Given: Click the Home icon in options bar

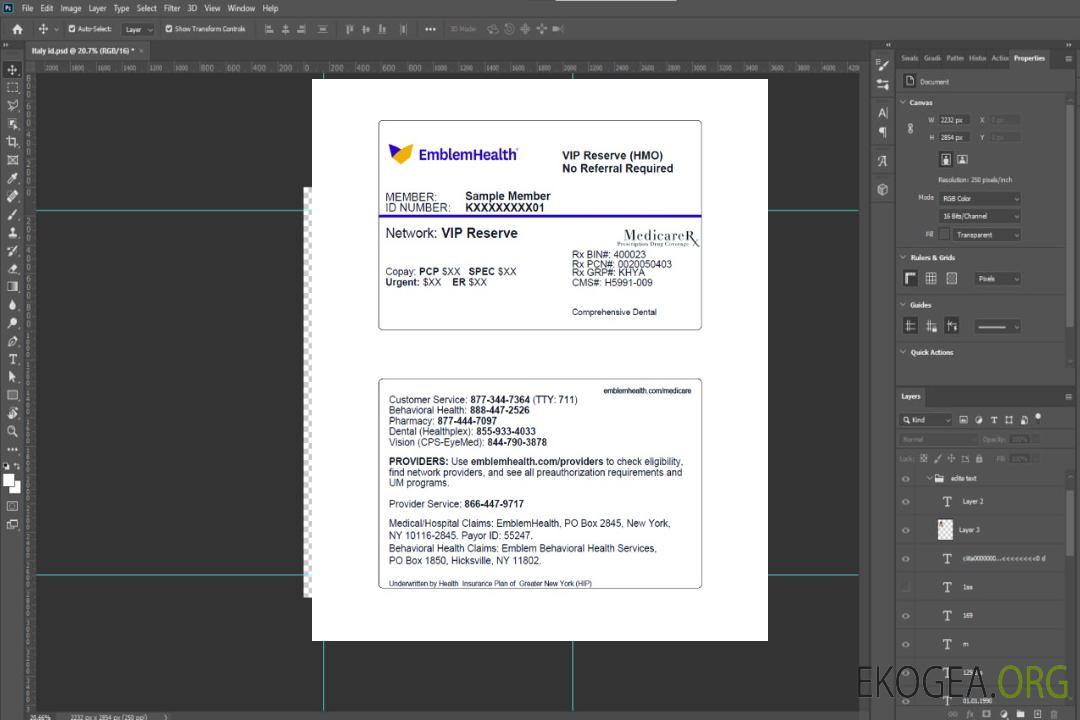Looking at the screenshot, I should (17, 29).
